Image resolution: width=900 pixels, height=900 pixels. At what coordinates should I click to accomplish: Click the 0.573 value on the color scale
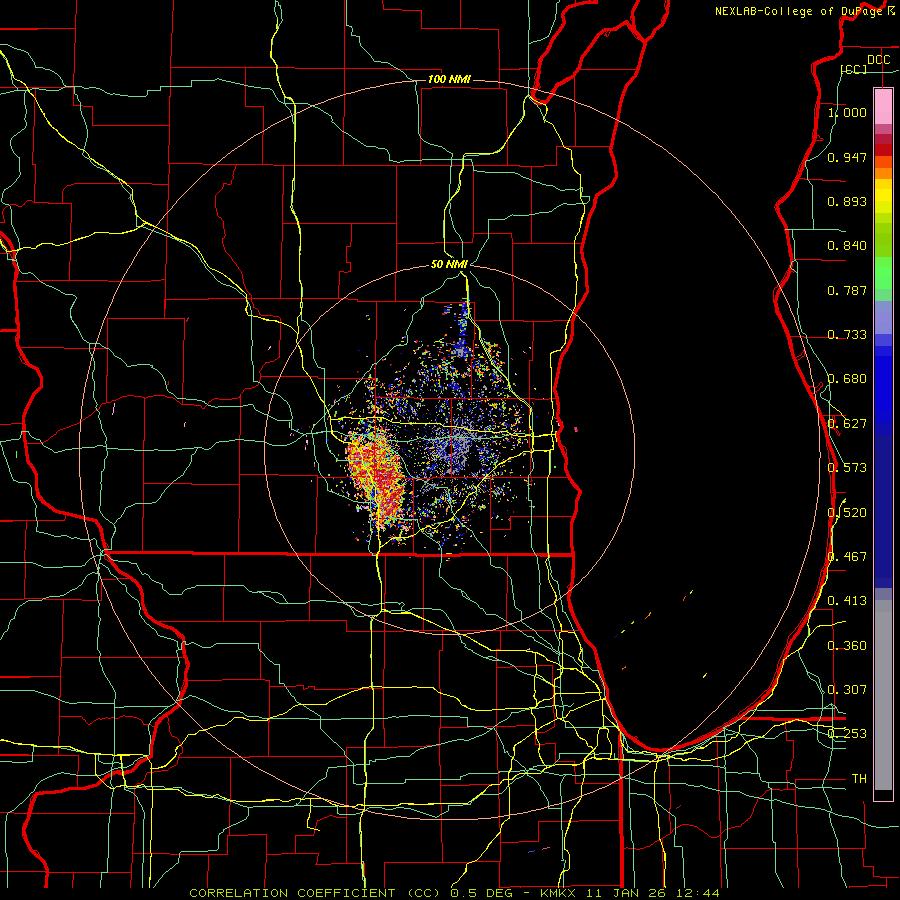click(847, 468)
